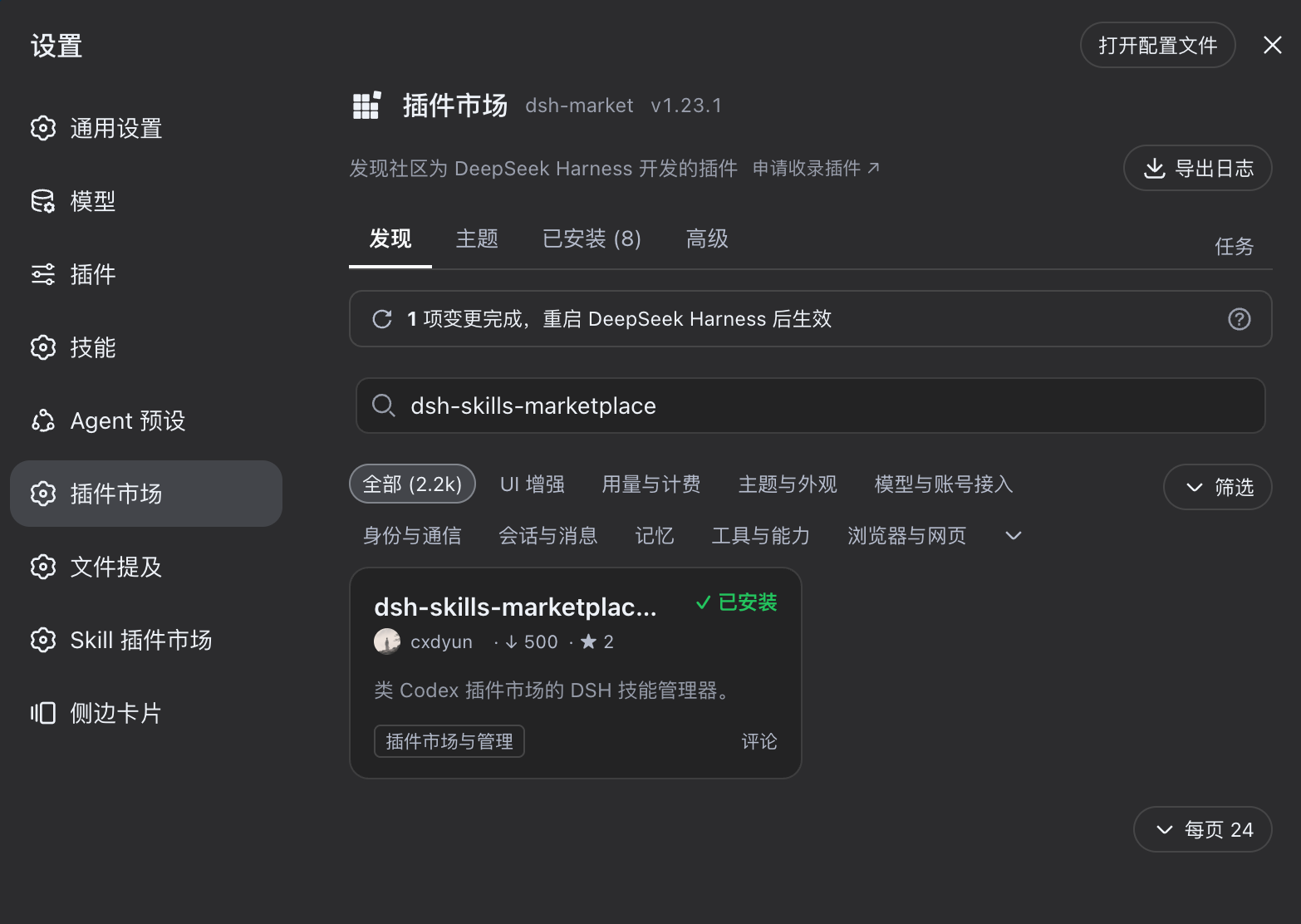The height and width of the screenshot is (924, 1301).
Task: Open 评论 on dsh-skills-marketplace card
Action: pyautogui.click(x=759, y=741)
